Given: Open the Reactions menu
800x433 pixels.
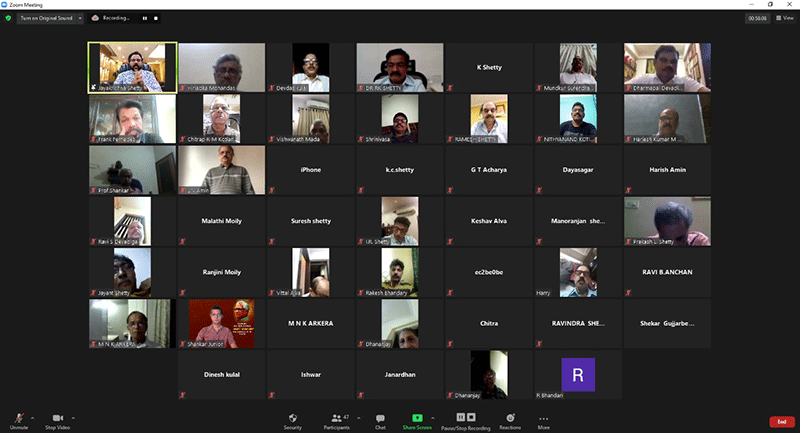Looking at the screenshot, I should (510, 418).
